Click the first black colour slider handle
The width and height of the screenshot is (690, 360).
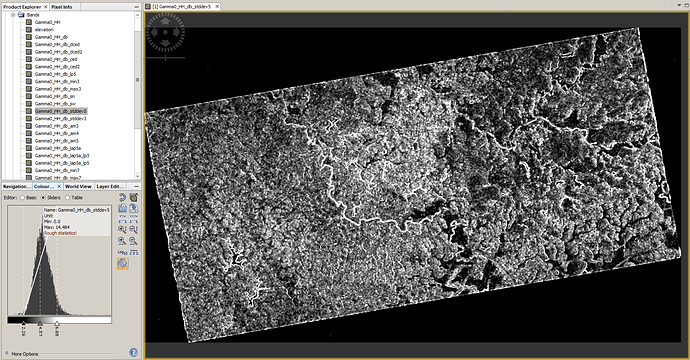[24, 324]
